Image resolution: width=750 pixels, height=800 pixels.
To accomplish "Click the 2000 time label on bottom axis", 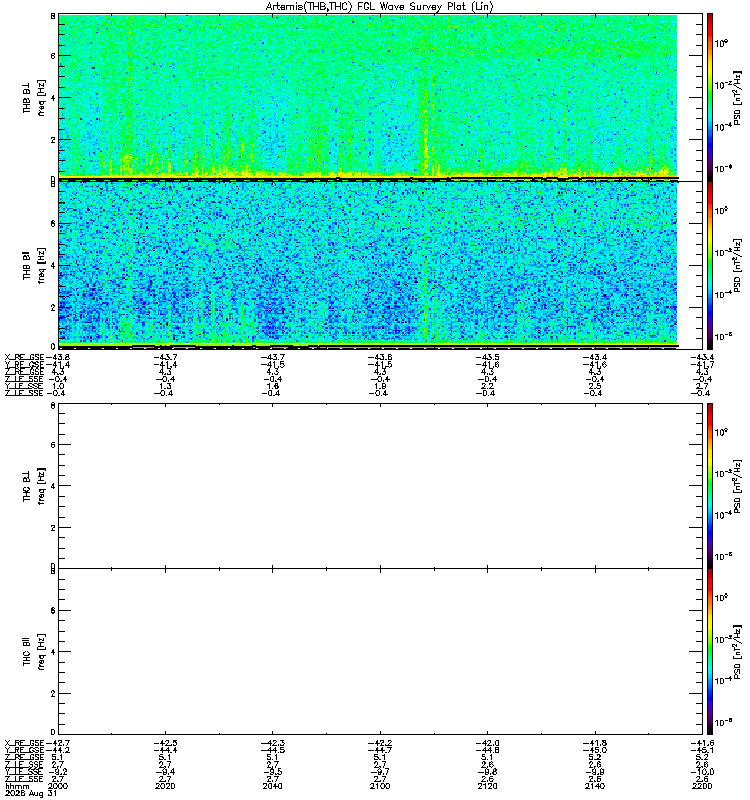I will (x=58, y=786).
